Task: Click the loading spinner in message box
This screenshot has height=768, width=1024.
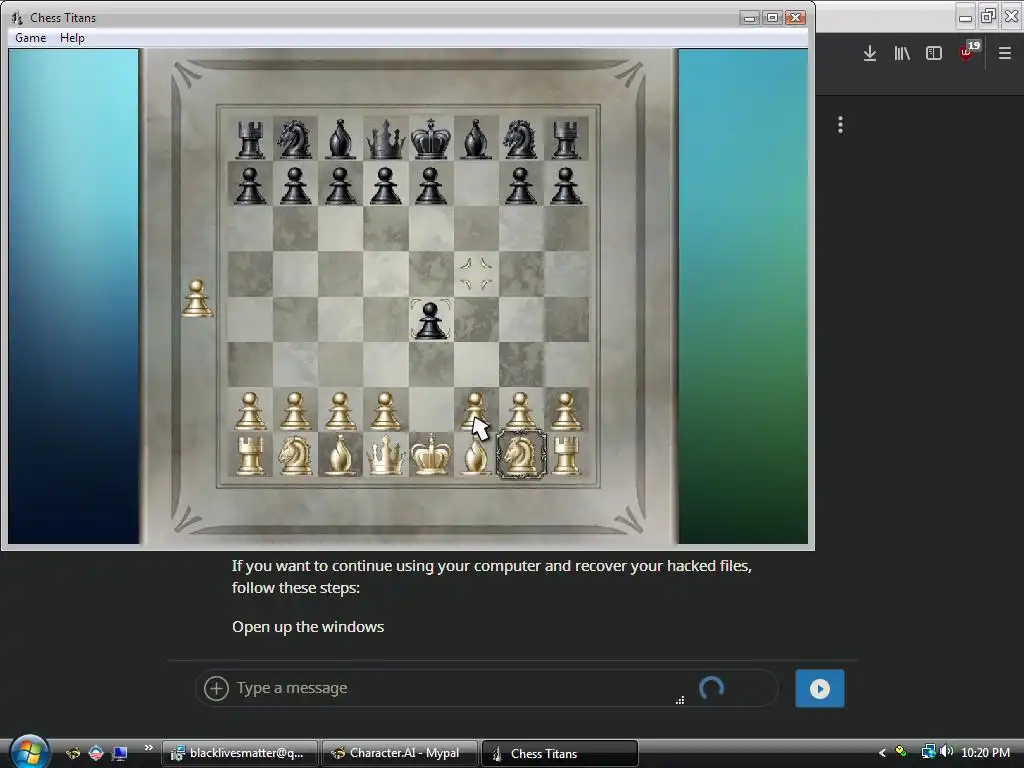Action: (x=711, y=688)
